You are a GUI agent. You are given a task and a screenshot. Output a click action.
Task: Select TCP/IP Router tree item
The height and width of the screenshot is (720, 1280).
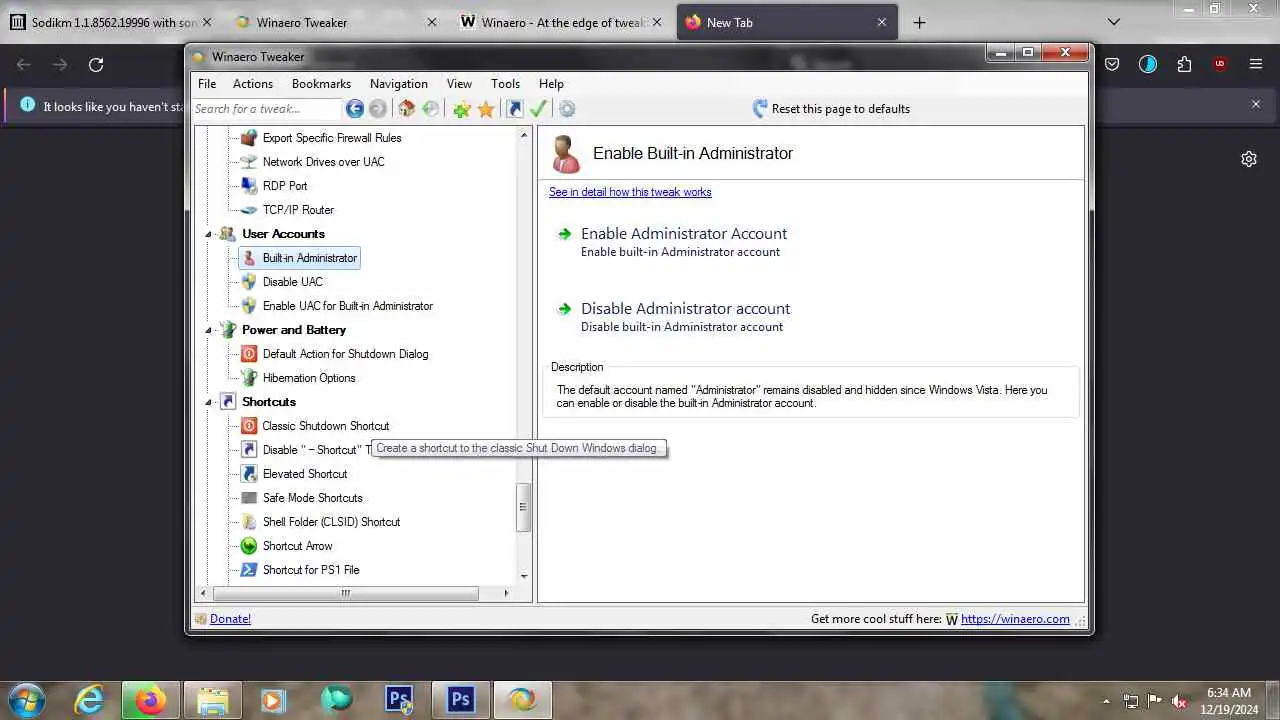[298, 210]
